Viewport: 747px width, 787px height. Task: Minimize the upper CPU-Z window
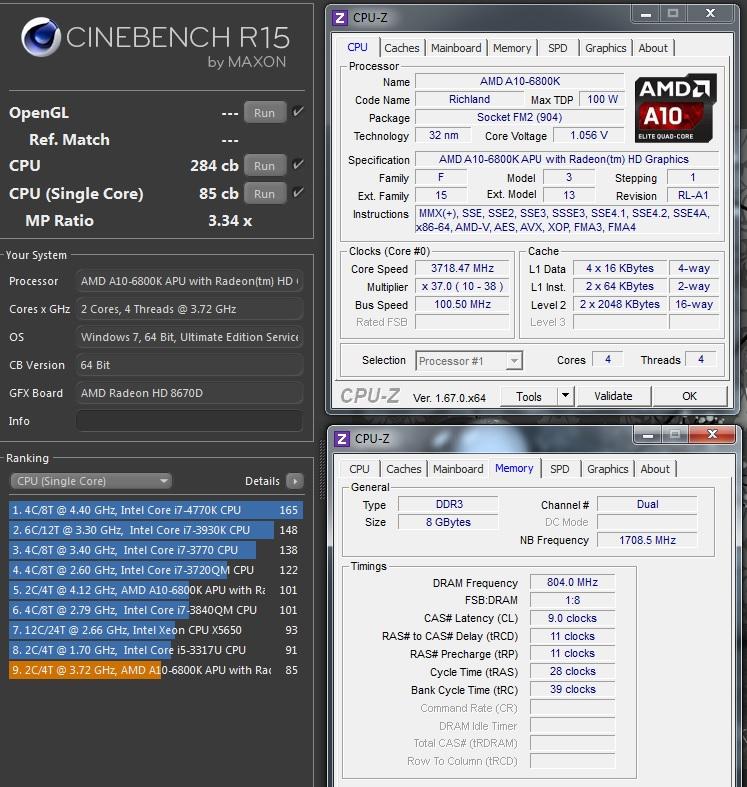[646, 14]
